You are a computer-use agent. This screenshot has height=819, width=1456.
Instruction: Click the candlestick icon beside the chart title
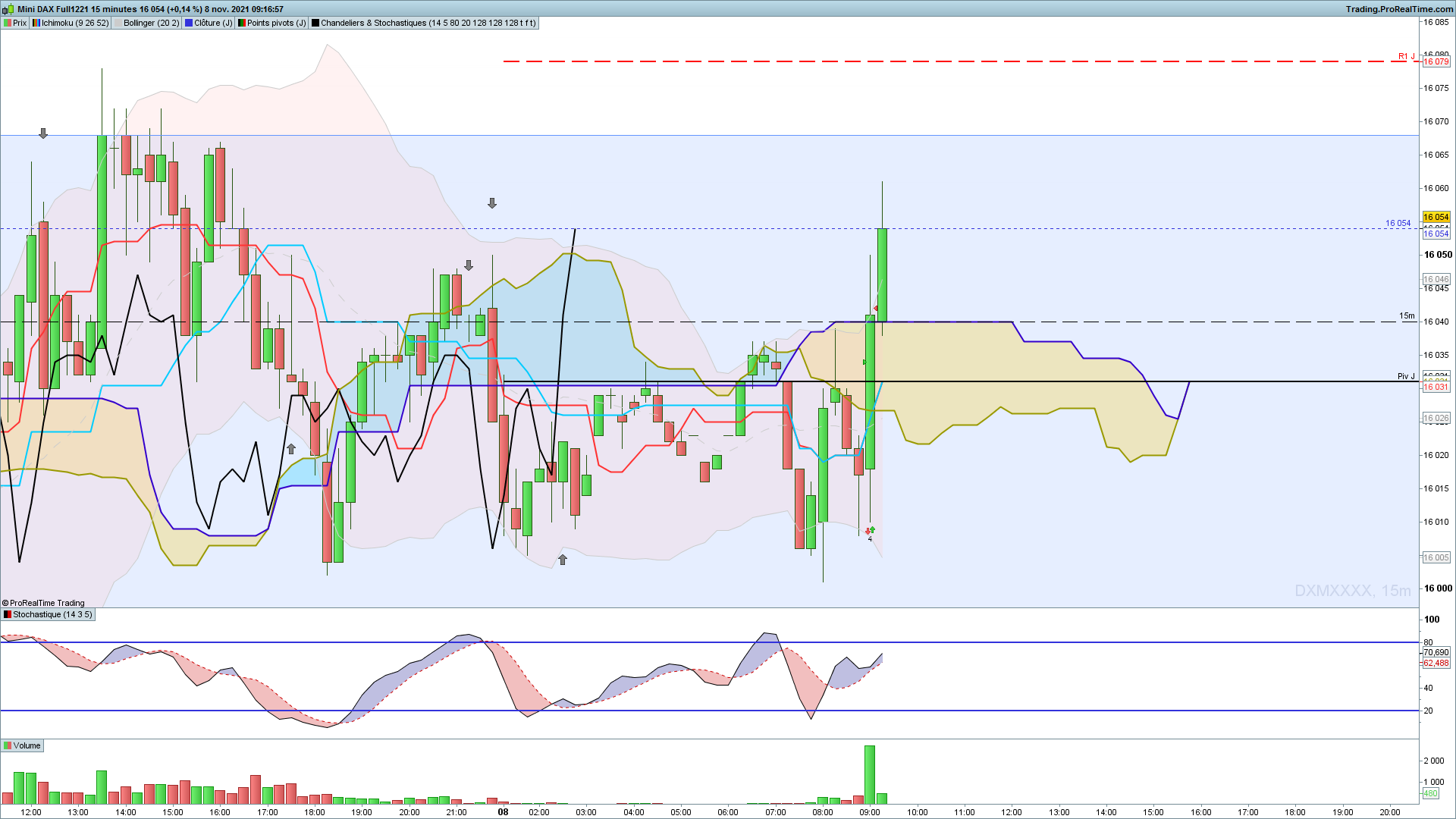click(8, 9)
